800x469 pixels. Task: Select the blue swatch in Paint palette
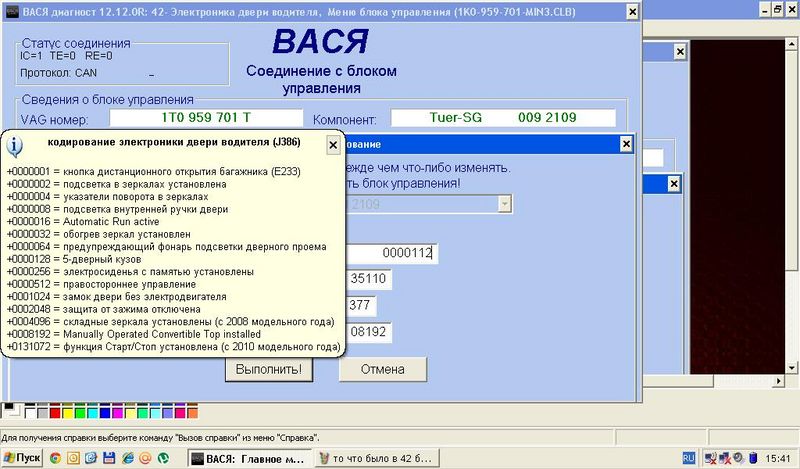coord(105,413)
